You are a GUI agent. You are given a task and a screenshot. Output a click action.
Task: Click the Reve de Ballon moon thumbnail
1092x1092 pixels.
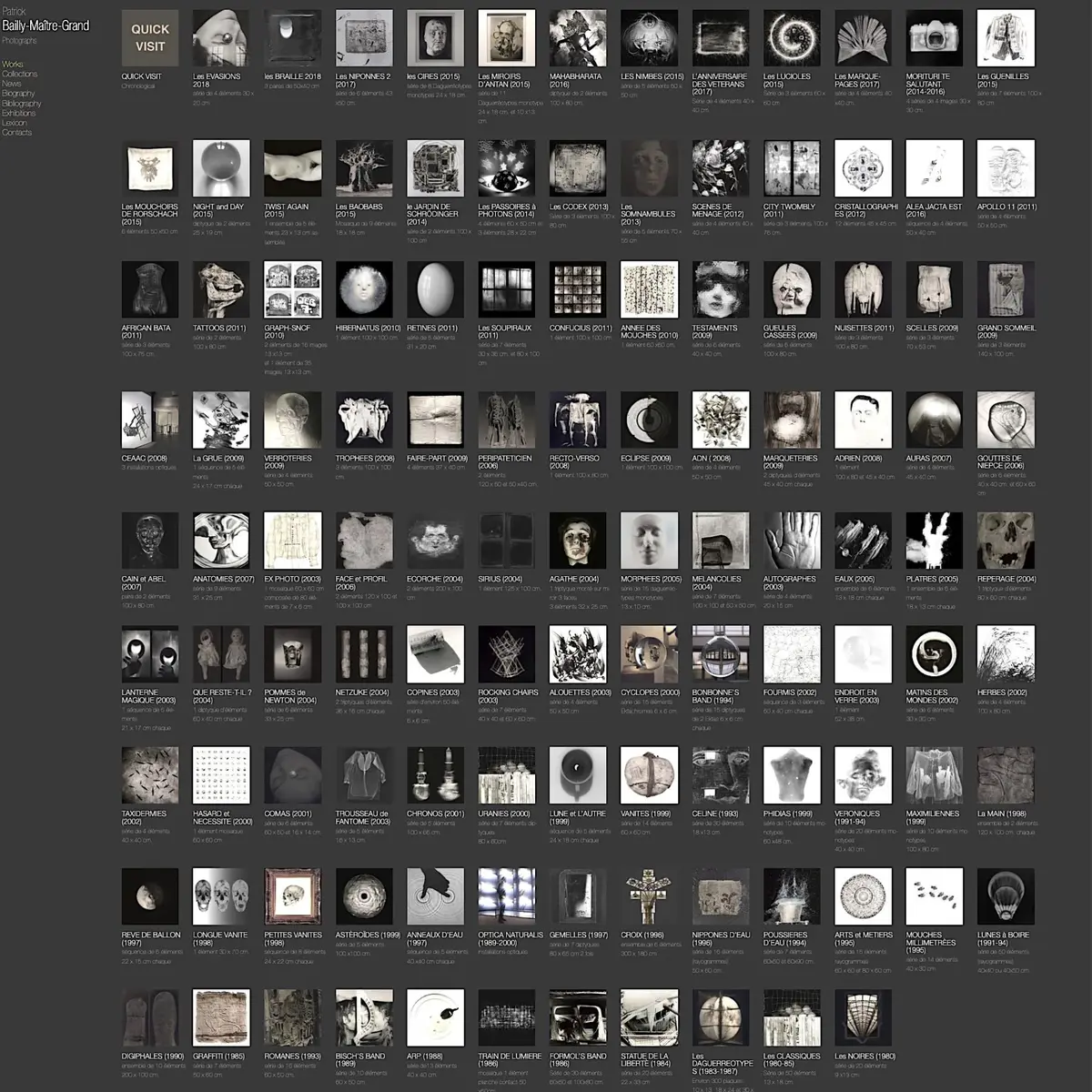pyautogui.click(x=150, y=896)
